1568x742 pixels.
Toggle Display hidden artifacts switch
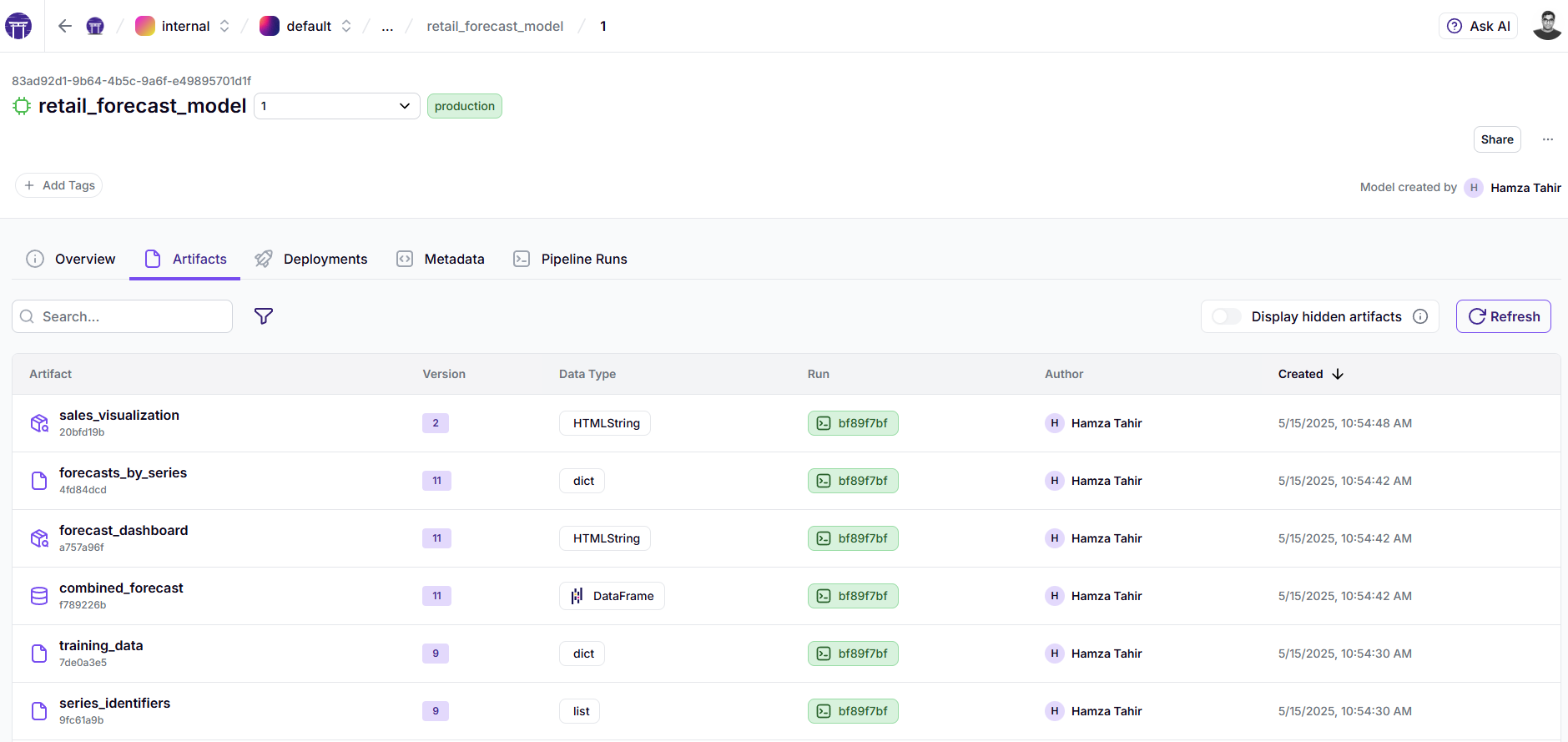point(1227,316)
